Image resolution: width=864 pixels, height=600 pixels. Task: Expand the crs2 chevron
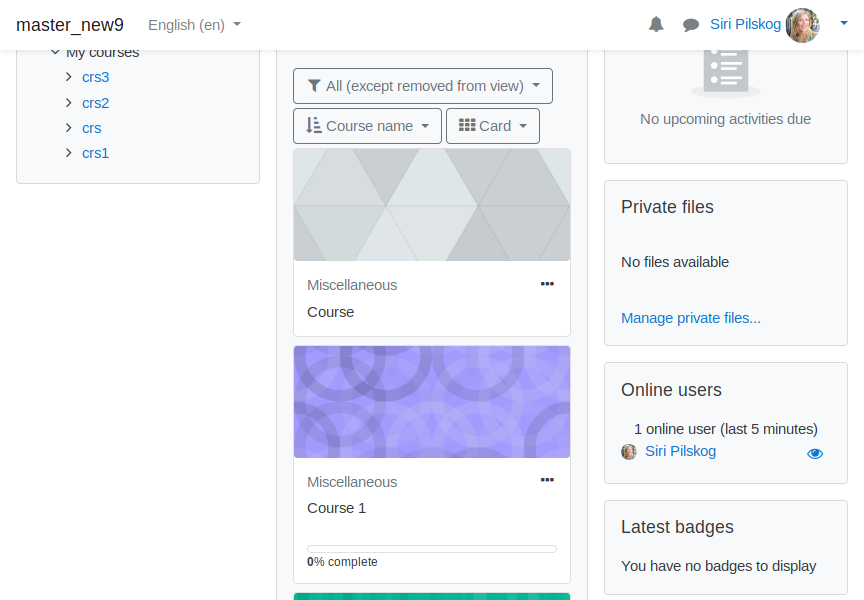(x=69, y=102)
